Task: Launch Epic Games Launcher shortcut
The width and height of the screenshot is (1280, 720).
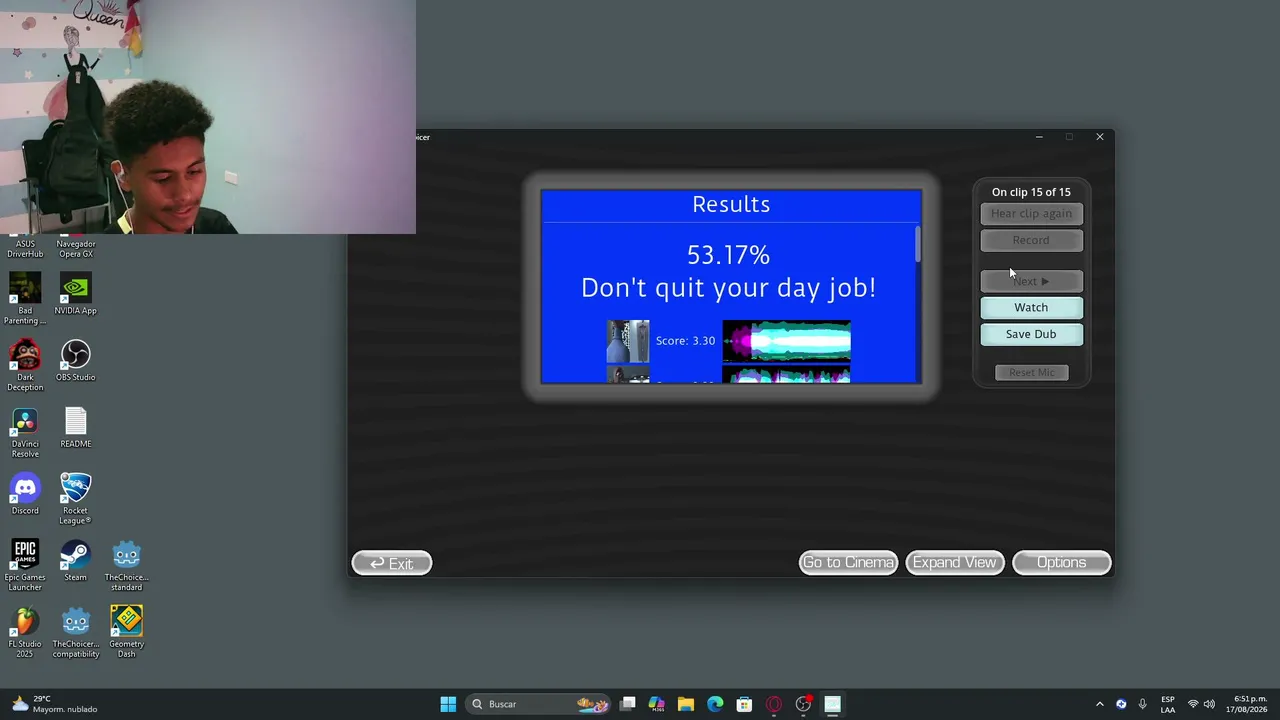Action: [x=25, y=565]
